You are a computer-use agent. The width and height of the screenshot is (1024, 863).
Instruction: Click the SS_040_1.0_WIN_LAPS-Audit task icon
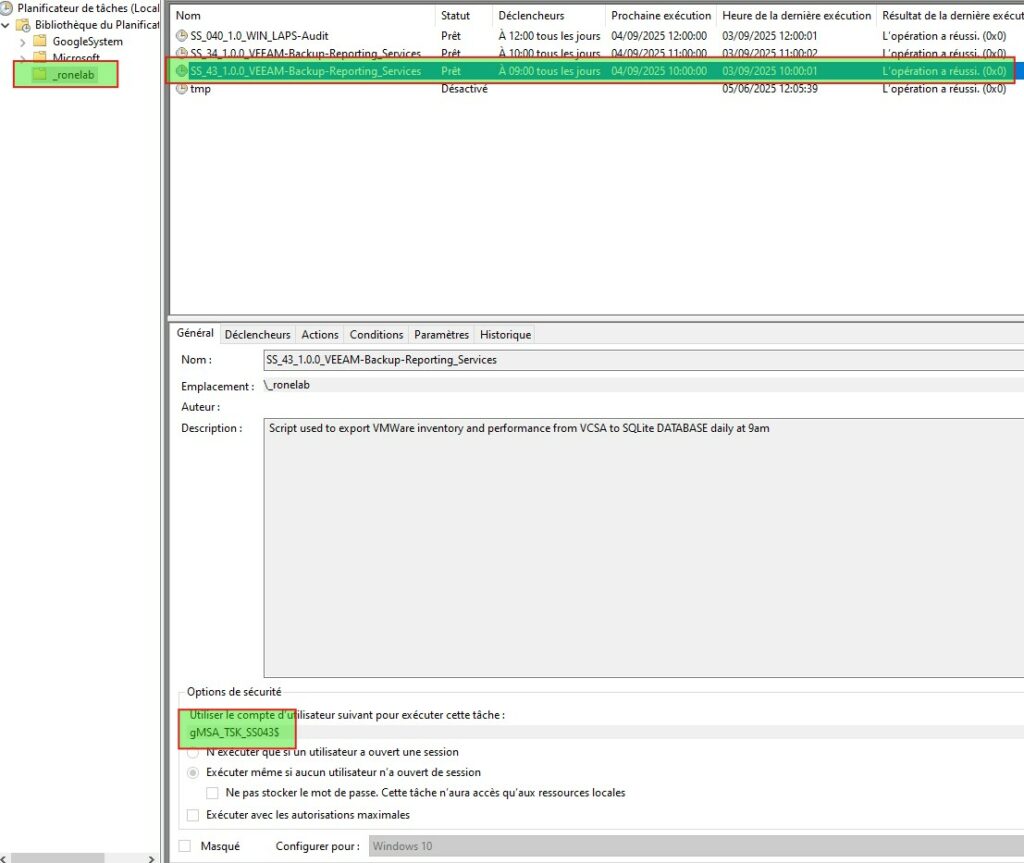coord(181,36)
